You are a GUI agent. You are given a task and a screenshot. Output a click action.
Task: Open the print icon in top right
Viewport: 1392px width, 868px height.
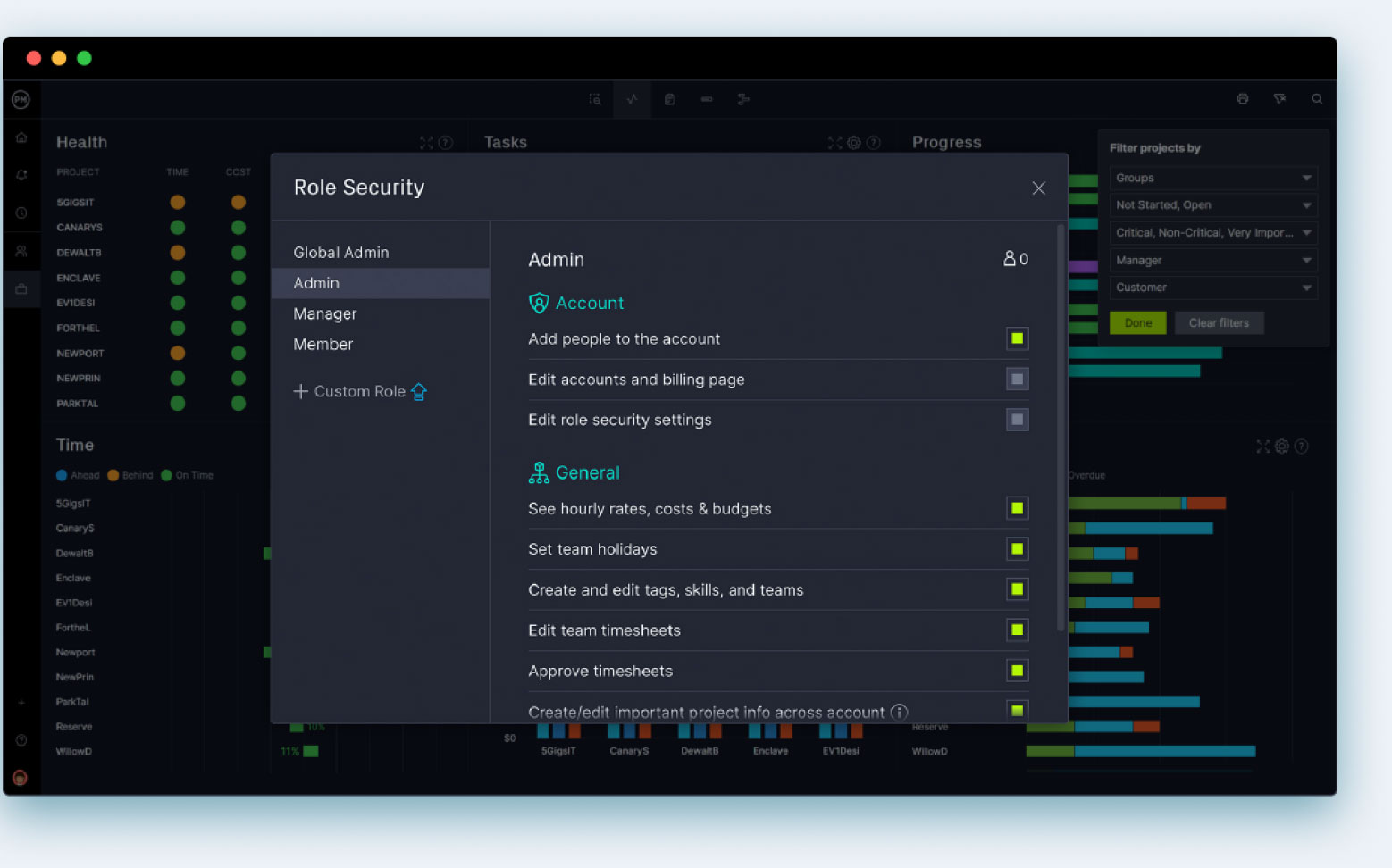[1242, 99]
